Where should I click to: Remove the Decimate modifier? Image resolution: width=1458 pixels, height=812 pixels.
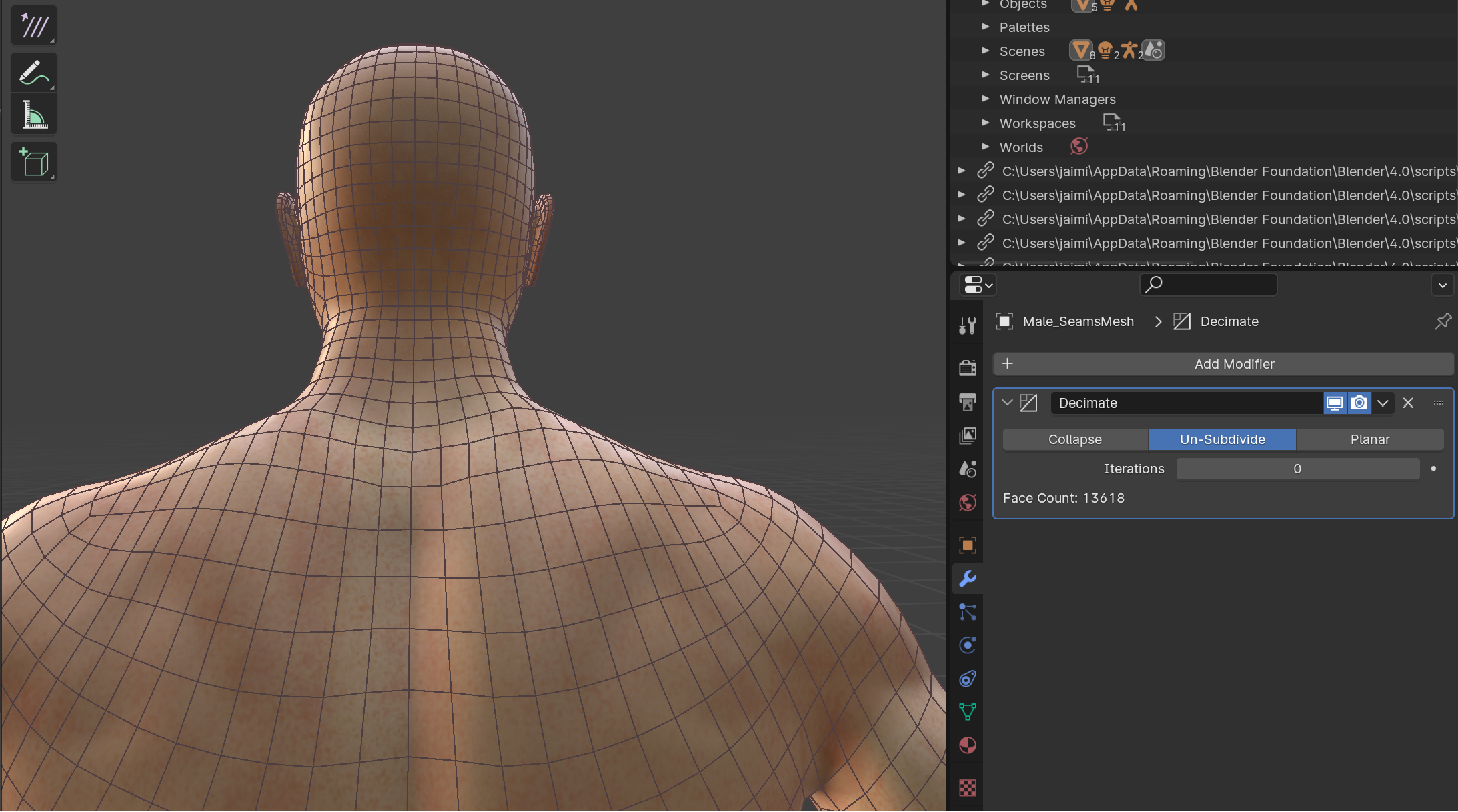[x=1408, y=403]
